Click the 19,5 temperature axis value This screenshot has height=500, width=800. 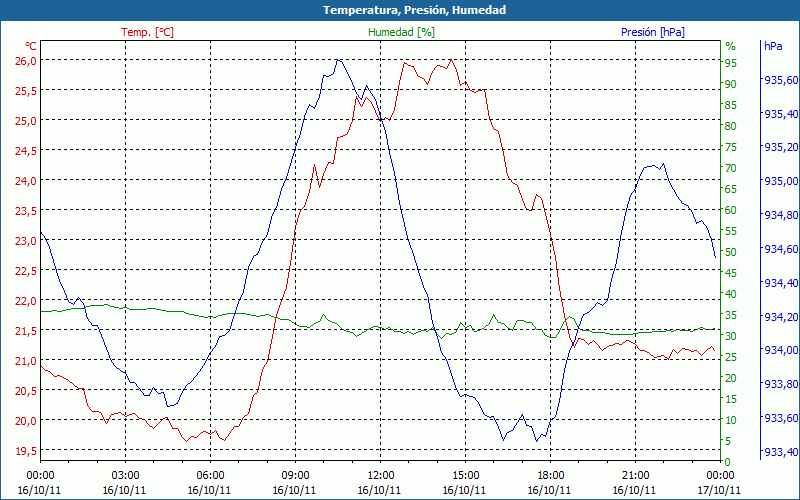[26, 451]
